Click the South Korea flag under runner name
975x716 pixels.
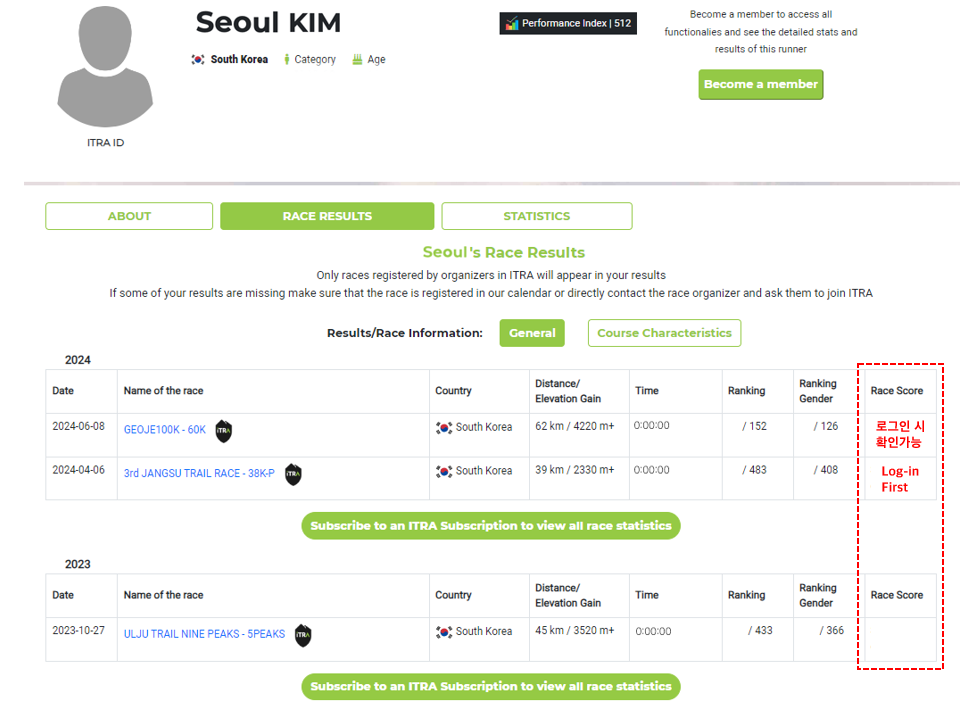click(198, 60)
